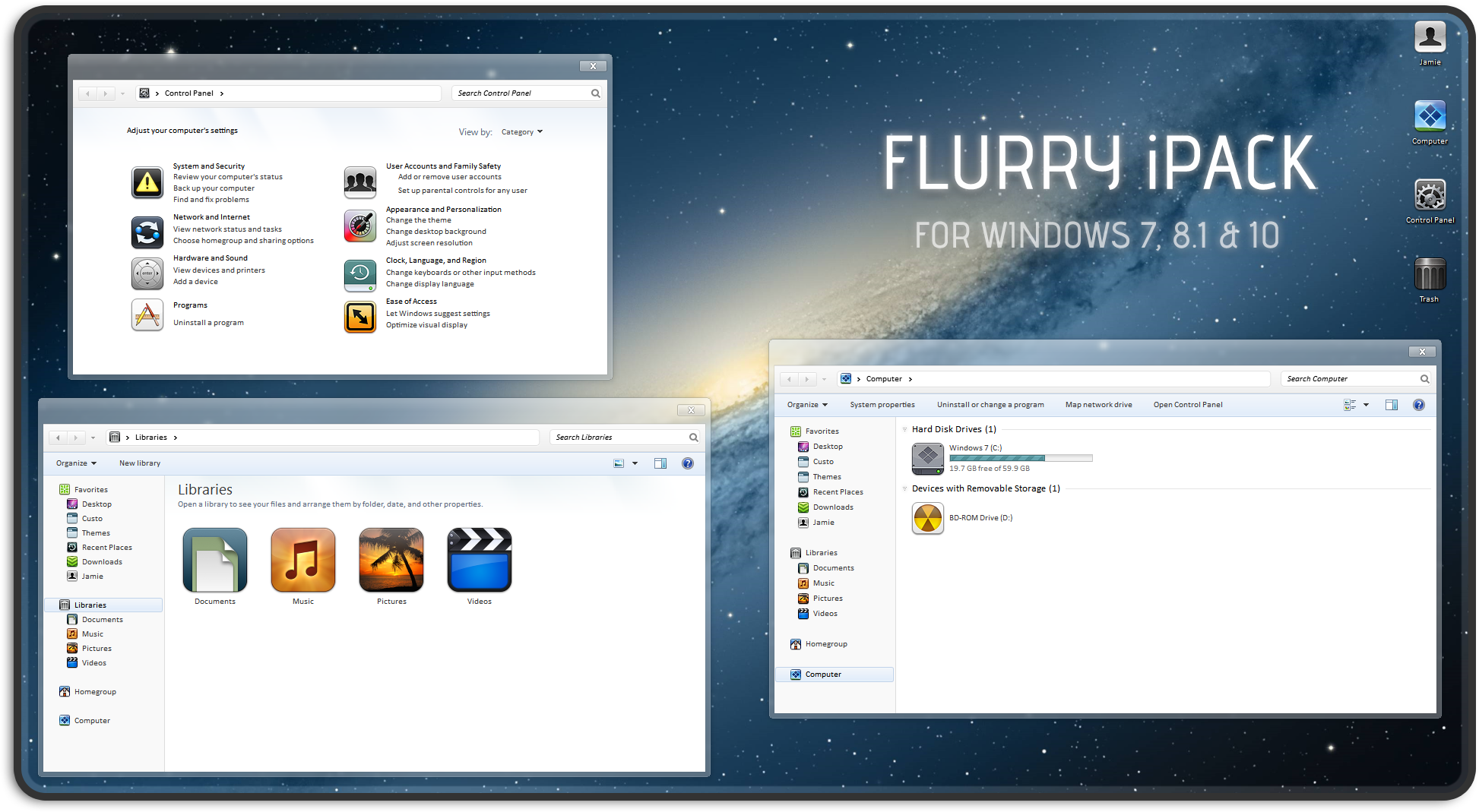This screenshot has height=812, width=1479.
Task: Click System properties in Computer toolbar
Action: click(882, 405)
